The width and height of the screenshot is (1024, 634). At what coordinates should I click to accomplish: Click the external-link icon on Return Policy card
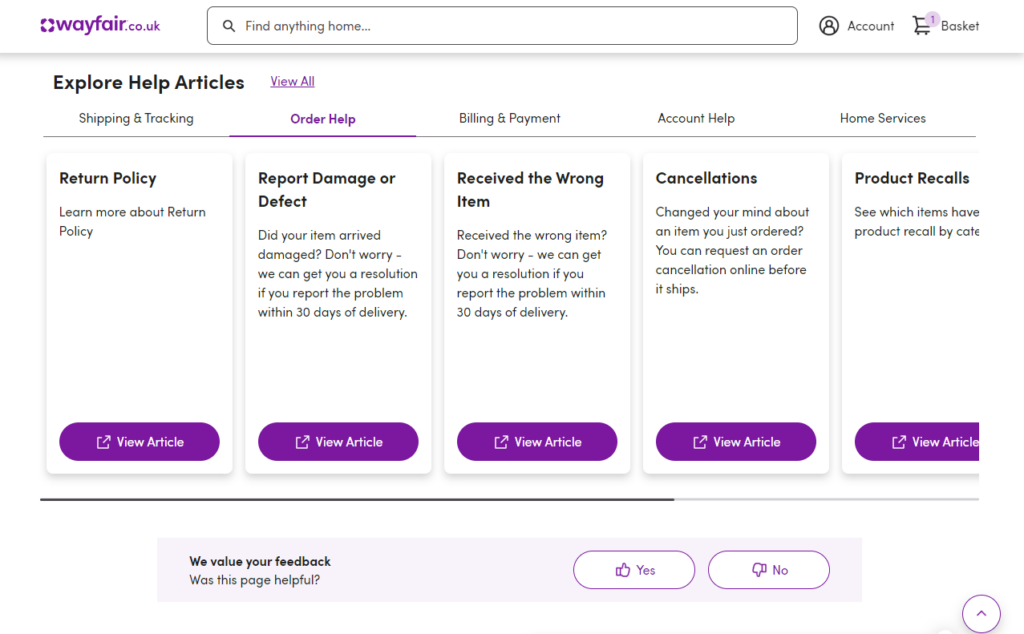tap(104, 442)
